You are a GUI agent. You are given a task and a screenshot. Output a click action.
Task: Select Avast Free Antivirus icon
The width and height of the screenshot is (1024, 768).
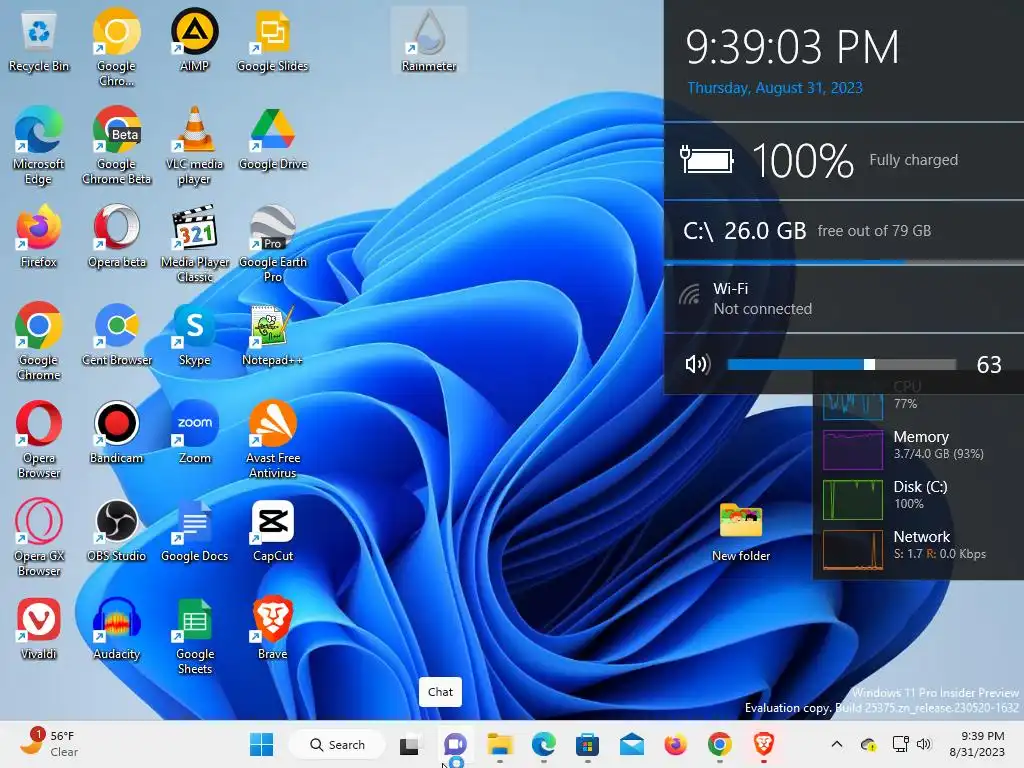tap(272, 441)
